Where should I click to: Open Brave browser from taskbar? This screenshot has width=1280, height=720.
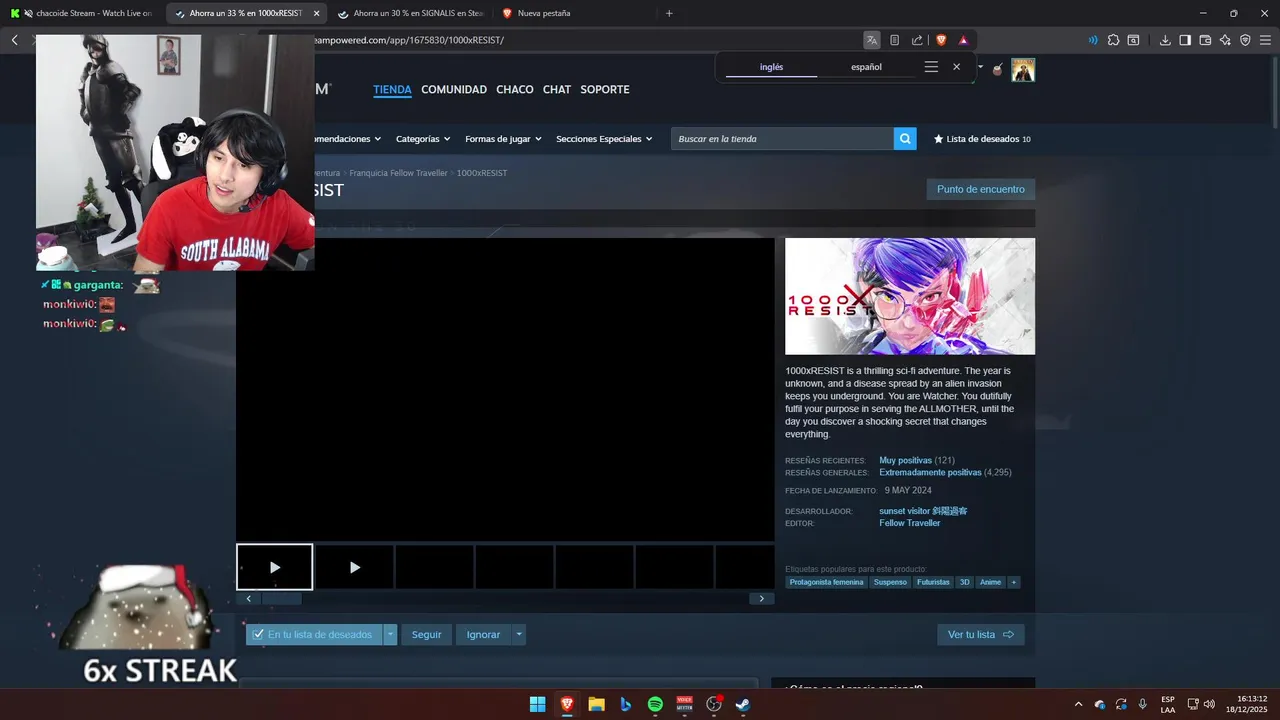click(x=567, y=704)
